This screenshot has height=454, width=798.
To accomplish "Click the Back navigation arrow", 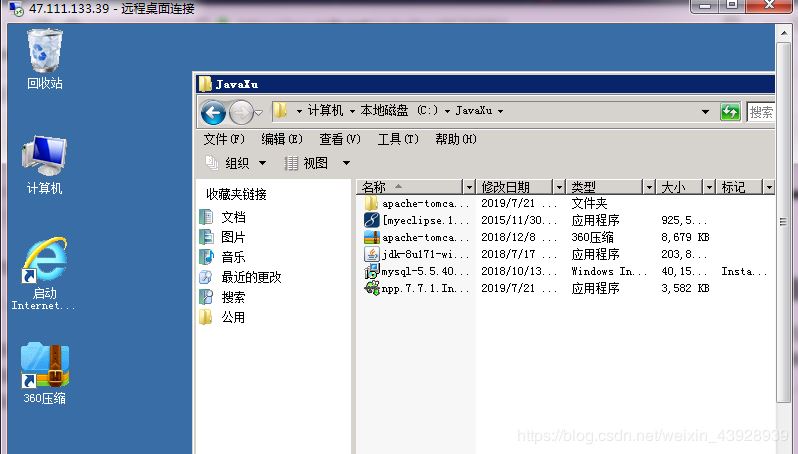I will click(x=212, y=111).
